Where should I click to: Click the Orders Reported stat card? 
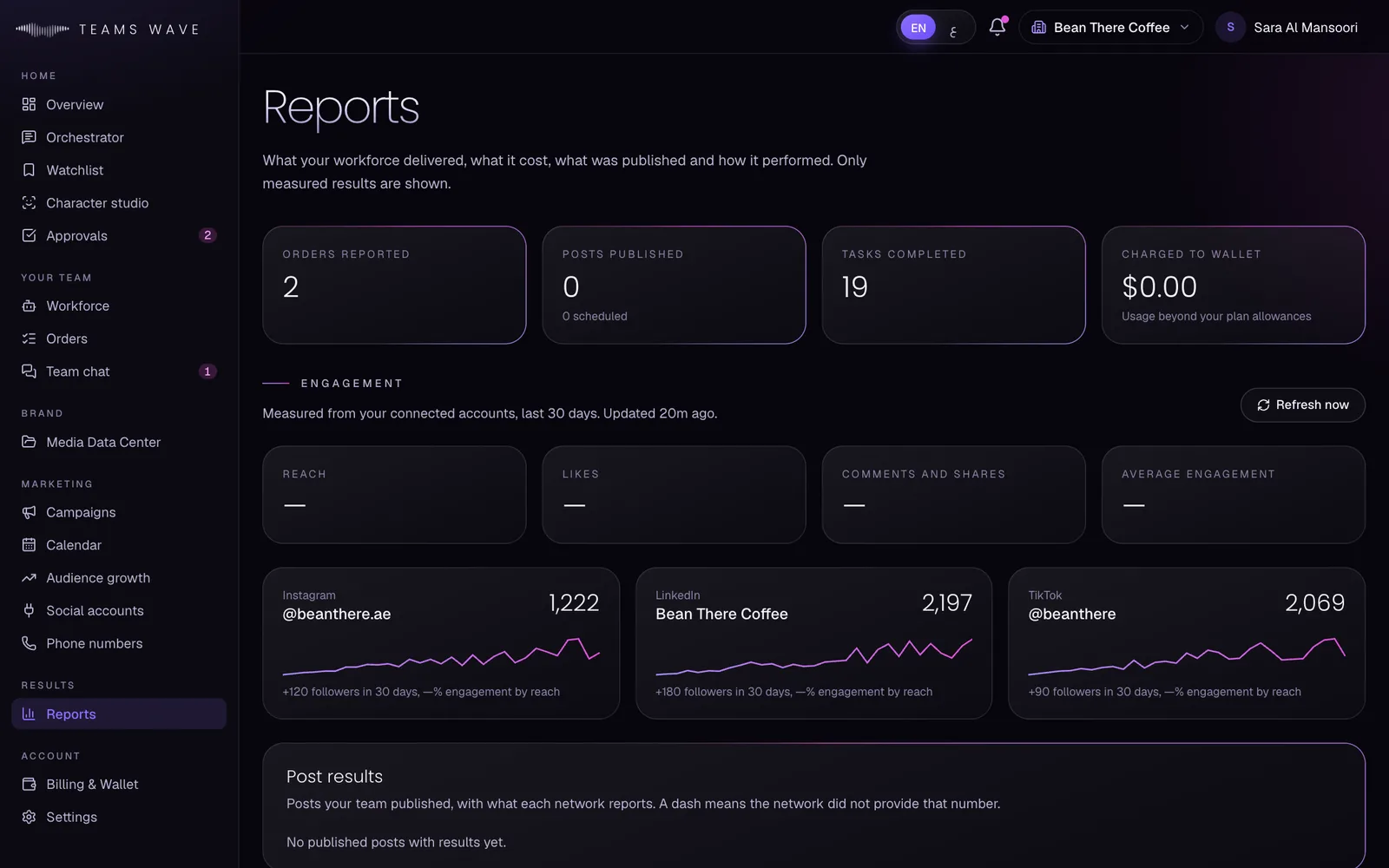click(x=394, y=285)
